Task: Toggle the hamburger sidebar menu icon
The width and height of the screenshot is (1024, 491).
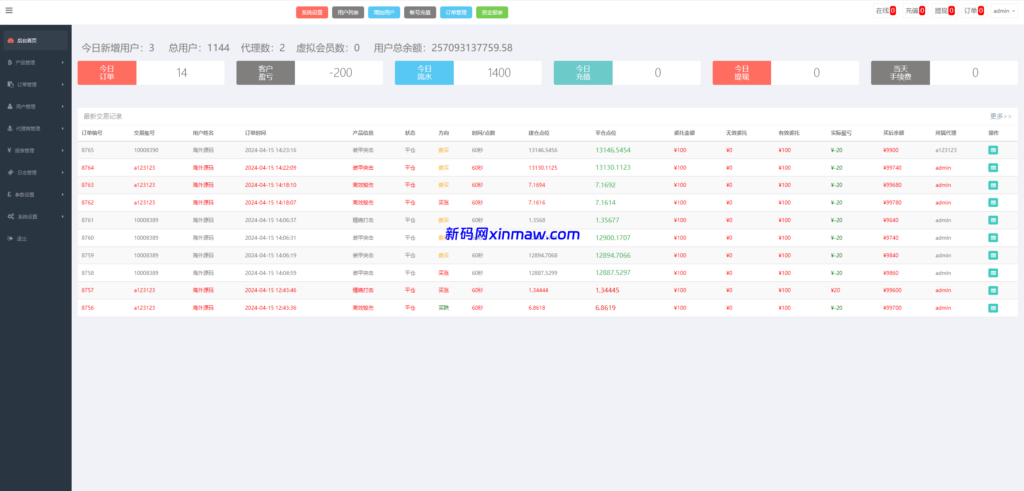Action: tap(9, 11)
